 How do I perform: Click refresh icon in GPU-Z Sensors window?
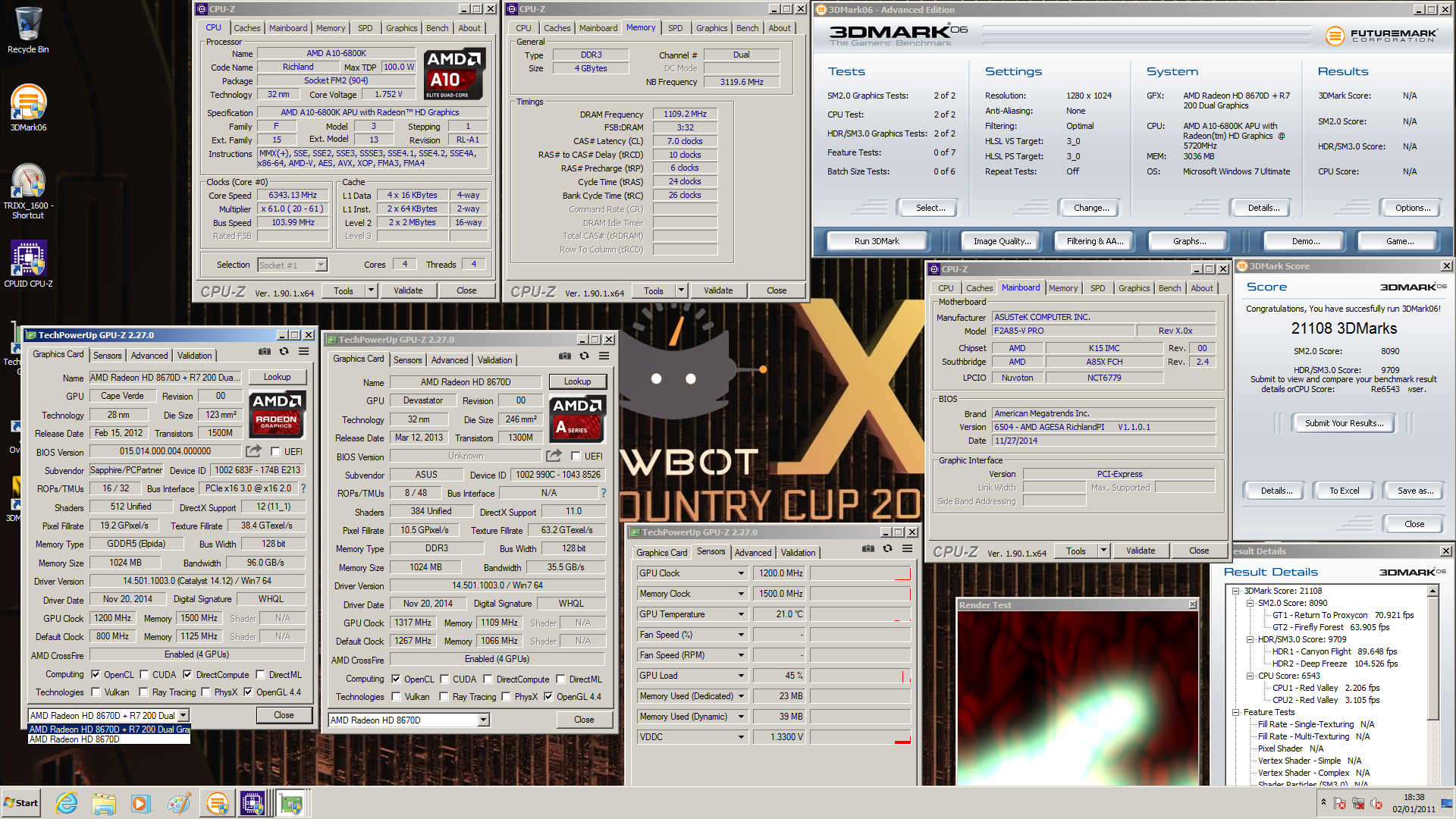[x=887, y=549]
